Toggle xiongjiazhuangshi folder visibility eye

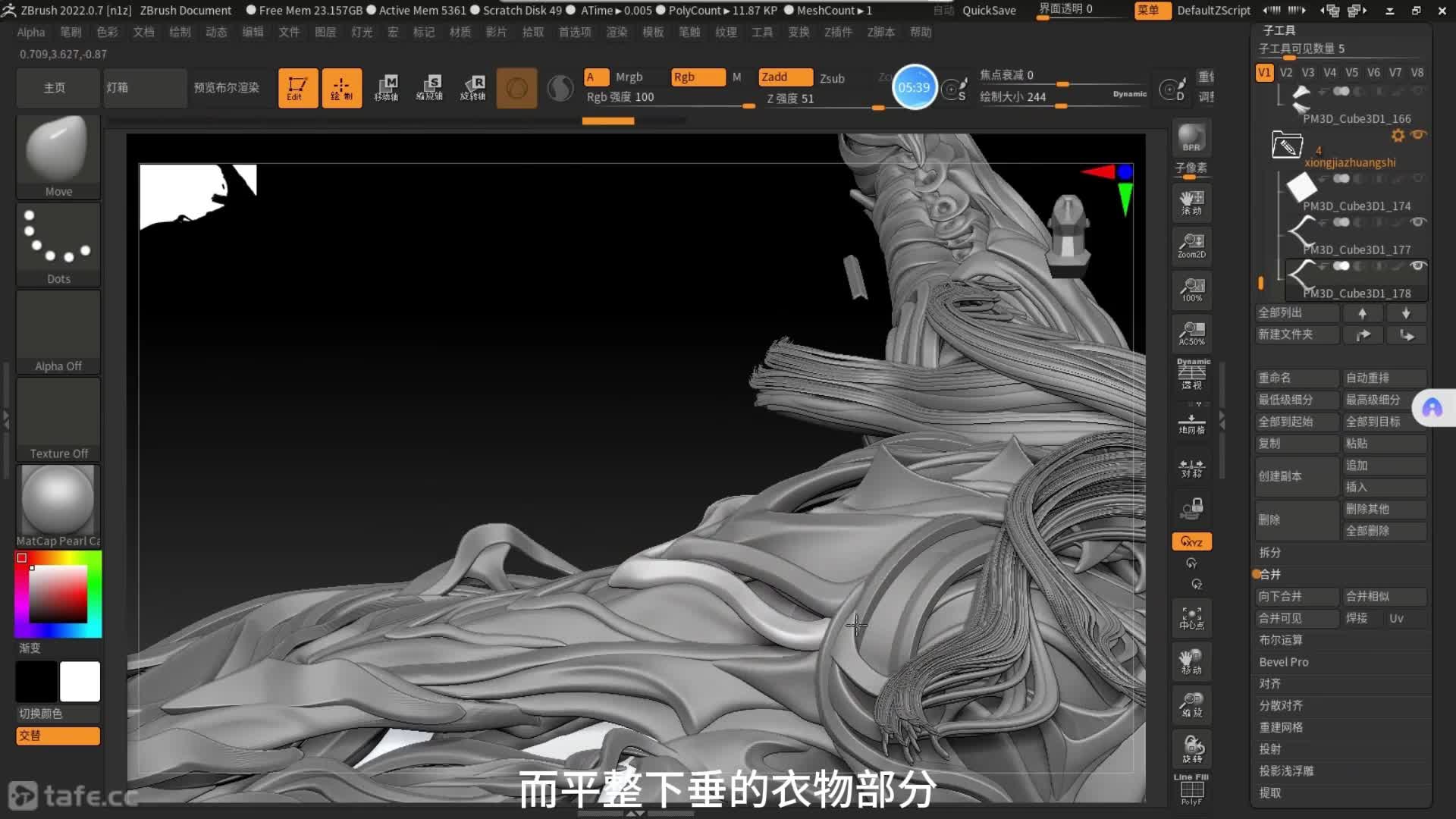click(x=1418, y=135)
